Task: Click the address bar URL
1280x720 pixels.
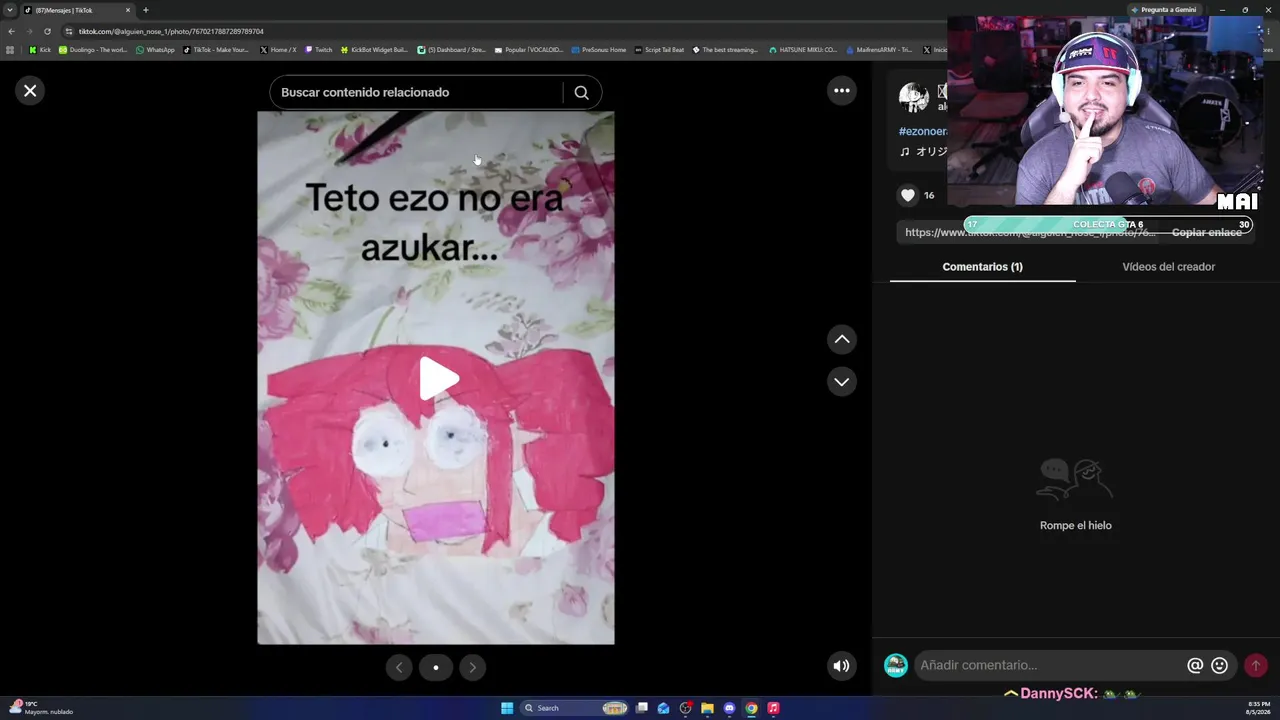Action: click(x=171, y=31)
